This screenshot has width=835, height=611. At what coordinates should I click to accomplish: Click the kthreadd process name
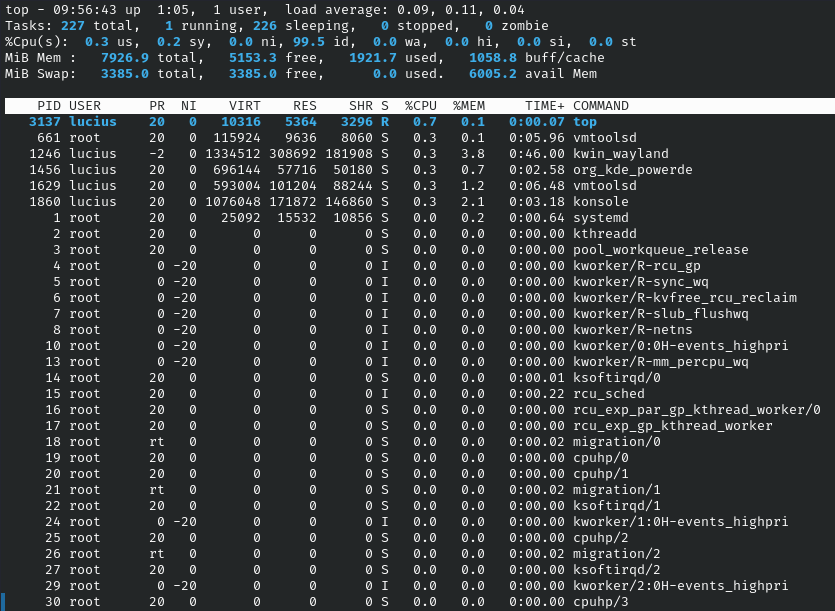point(605,233)
